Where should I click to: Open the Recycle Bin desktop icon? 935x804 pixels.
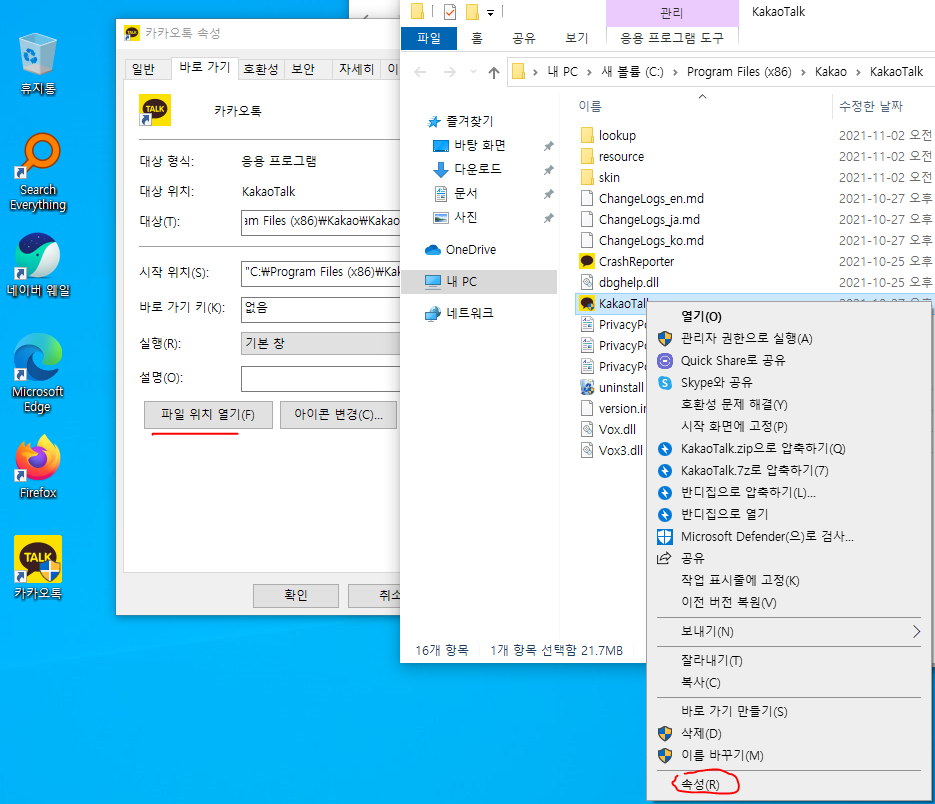[x=38, y=63]
